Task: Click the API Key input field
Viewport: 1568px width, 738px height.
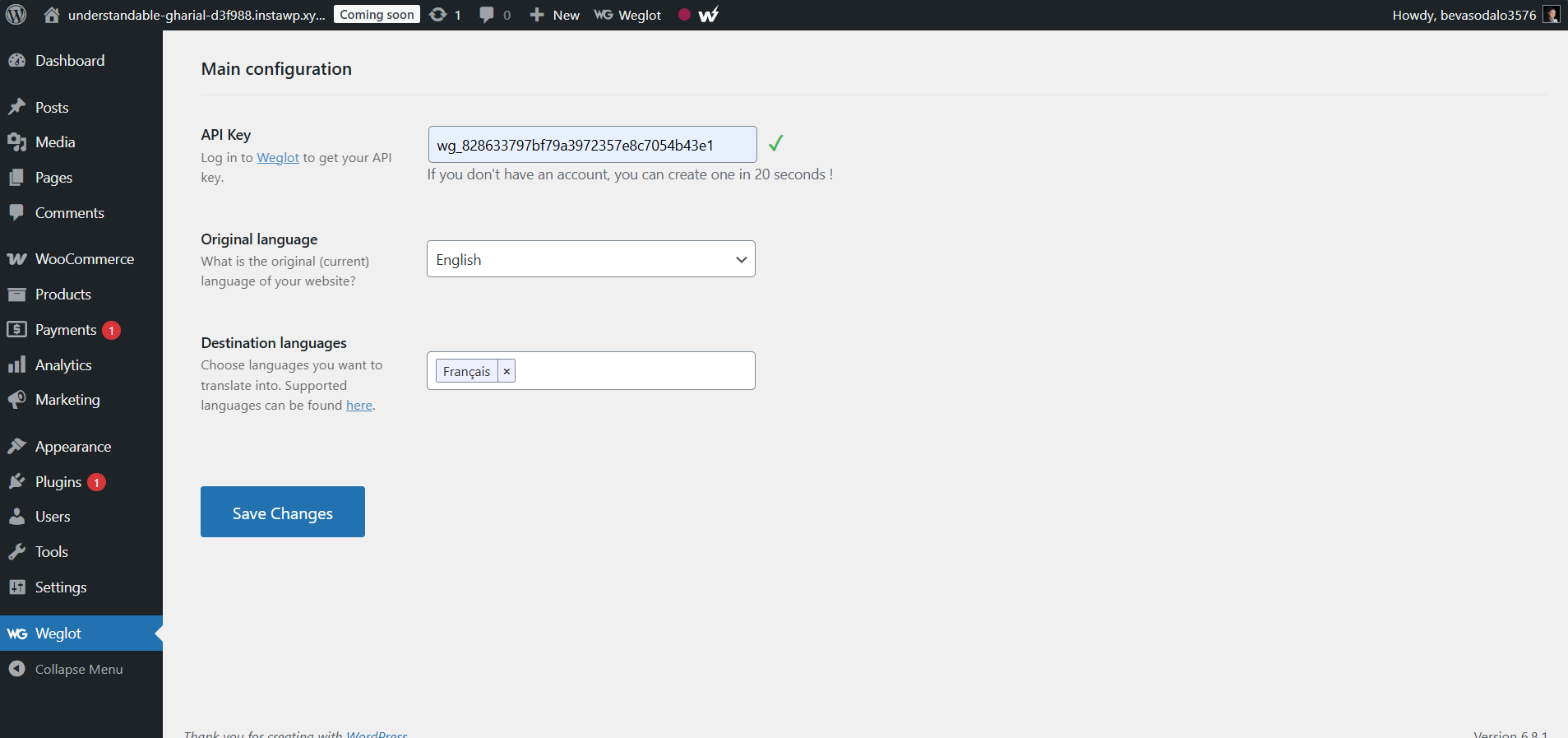Action: (592, 145)
